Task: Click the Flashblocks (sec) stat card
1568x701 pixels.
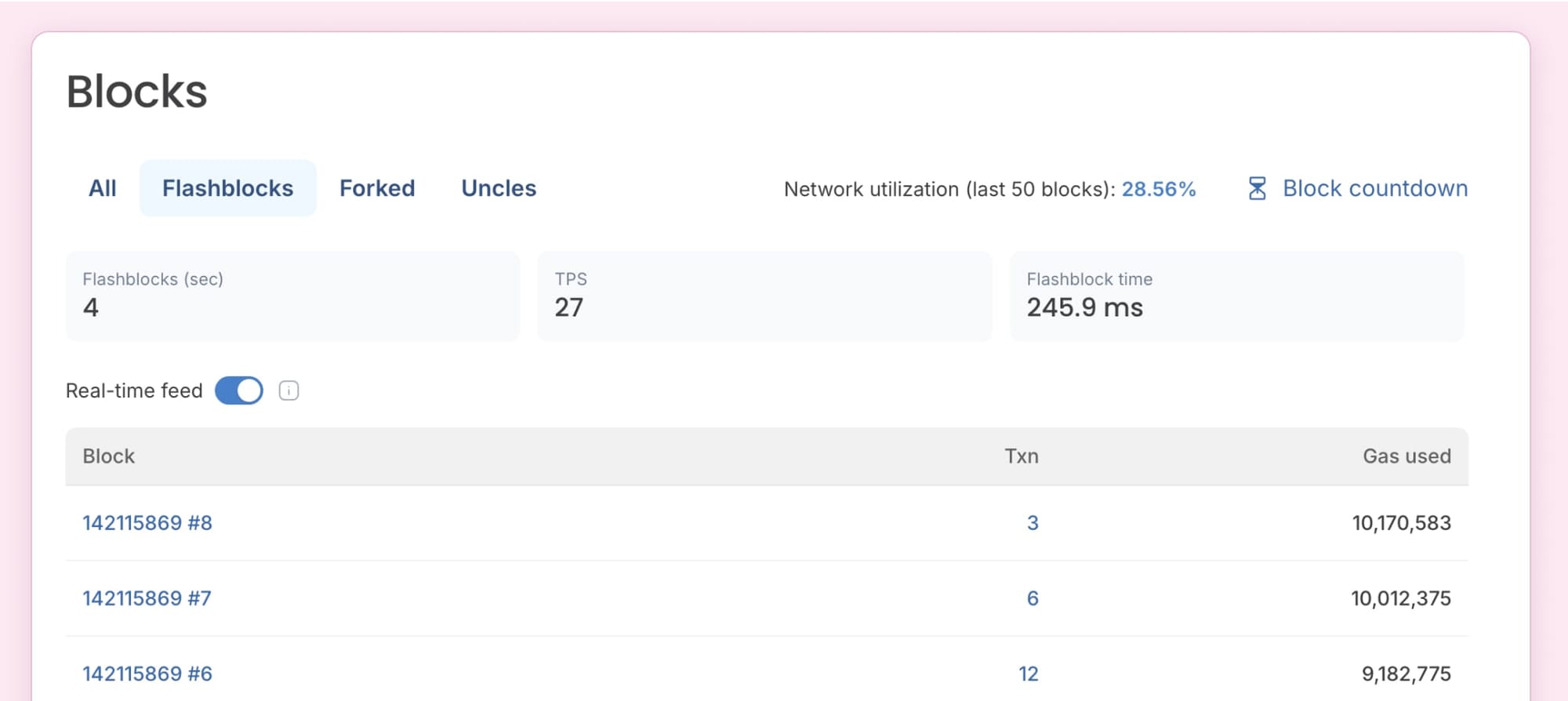Action: [x=292, y=296]
